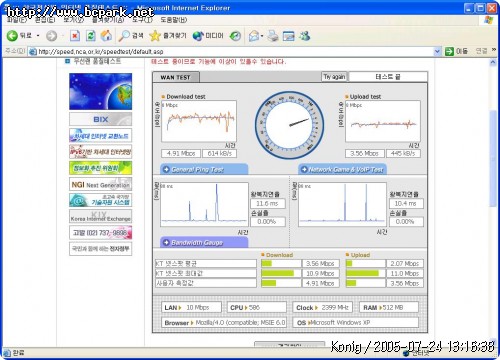Viewport: 500px width, 360px height.
Task: Select the WAN TEST tab
Action: [176, 77]
